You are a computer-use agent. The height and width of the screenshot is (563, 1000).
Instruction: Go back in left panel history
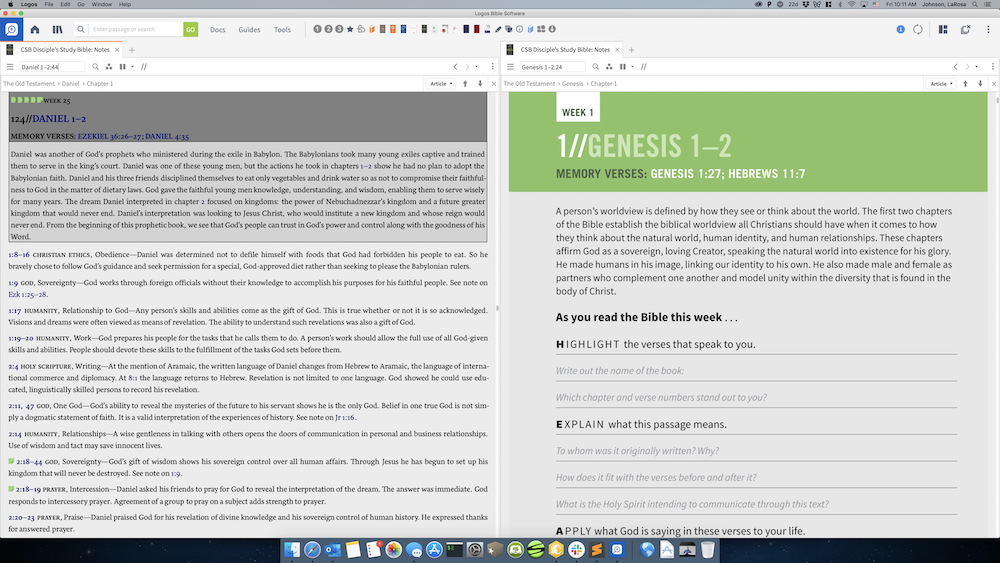coord(455,67)
